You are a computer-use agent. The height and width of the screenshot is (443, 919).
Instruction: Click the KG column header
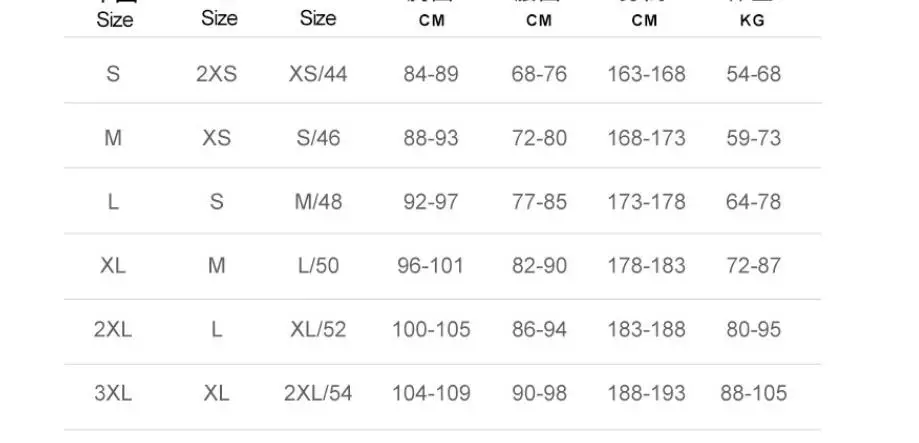pos(753,20)
